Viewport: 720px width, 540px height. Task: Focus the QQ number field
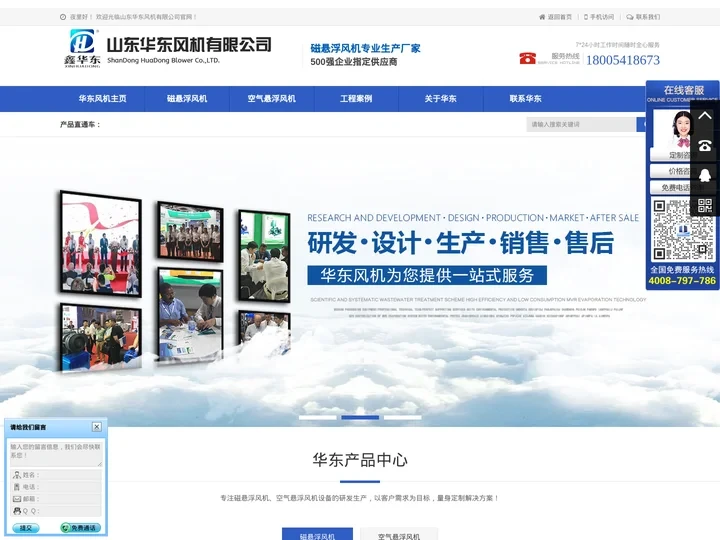56,511
